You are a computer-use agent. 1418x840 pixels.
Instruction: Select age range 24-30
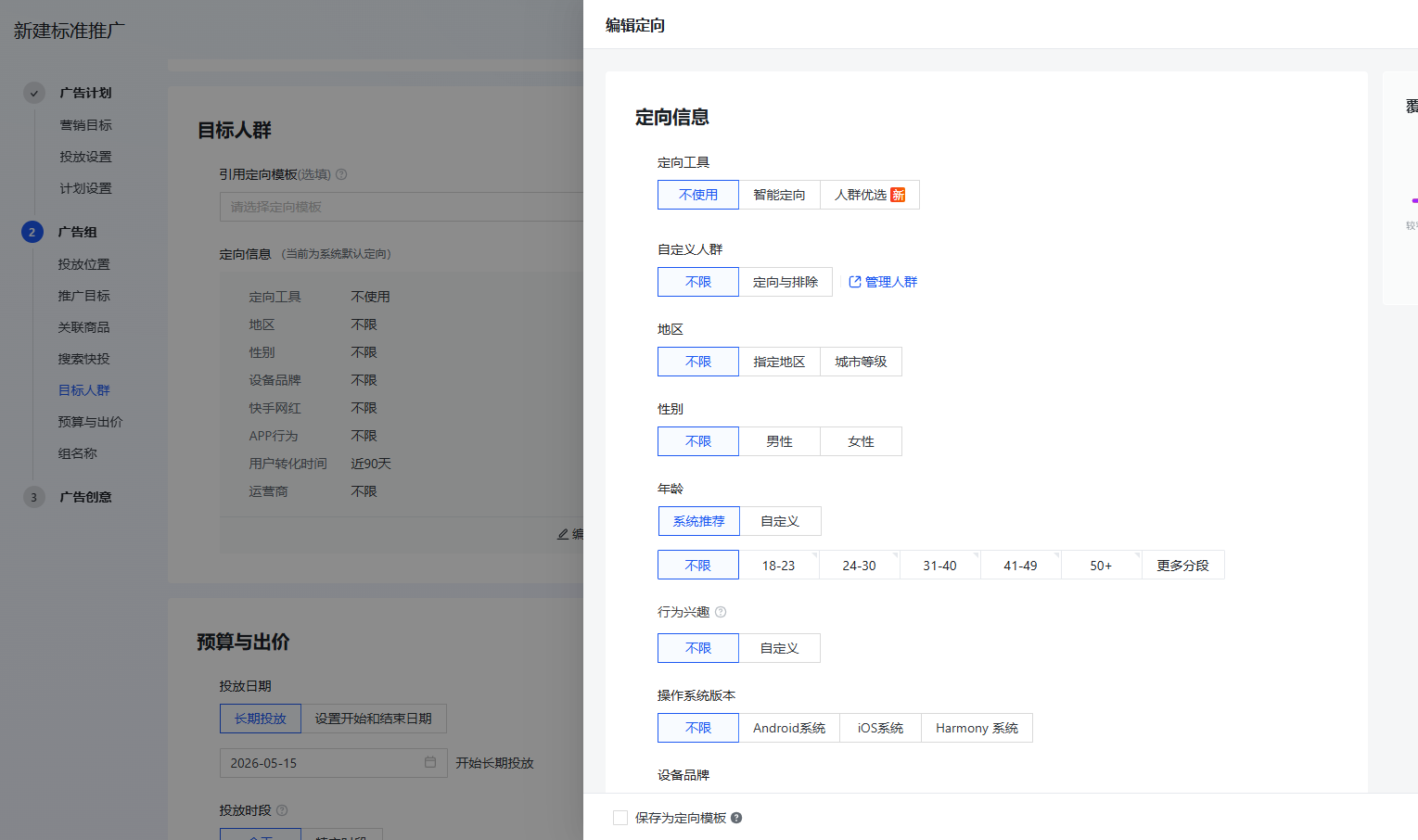tap(859, 566)
